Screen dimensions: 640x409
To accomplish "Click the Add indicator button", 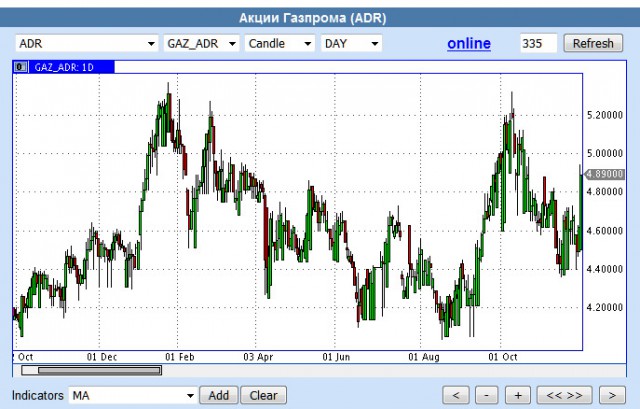I will coord(219,395).
